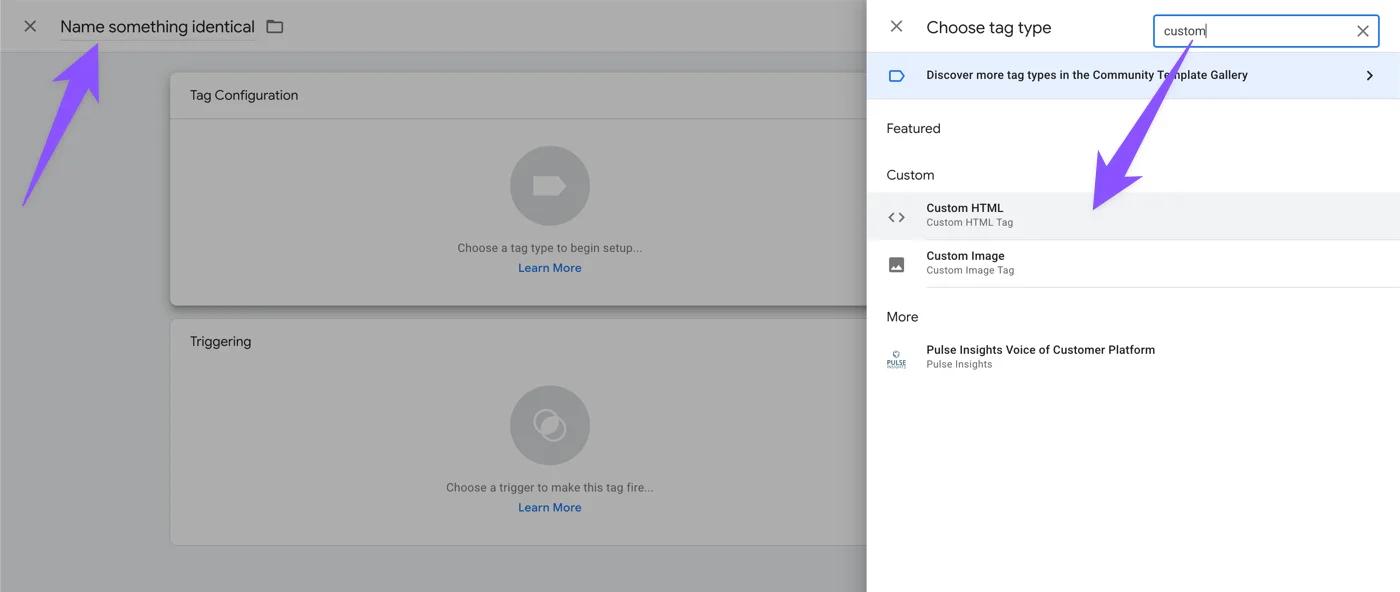Select the Custom Image tag type
The height and width of the screenshot is (592, 1400).
pos(1133,263)
